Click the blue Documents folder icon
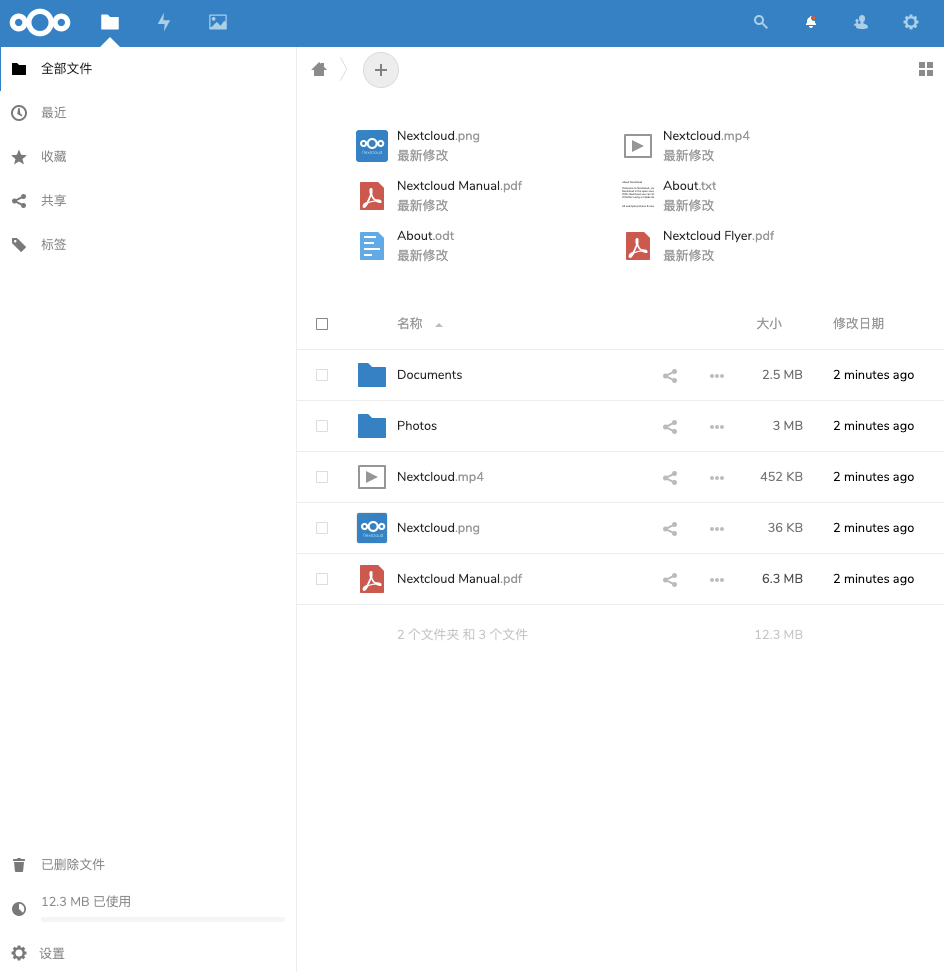Screen dimensions: 944x972 [372, 375]
